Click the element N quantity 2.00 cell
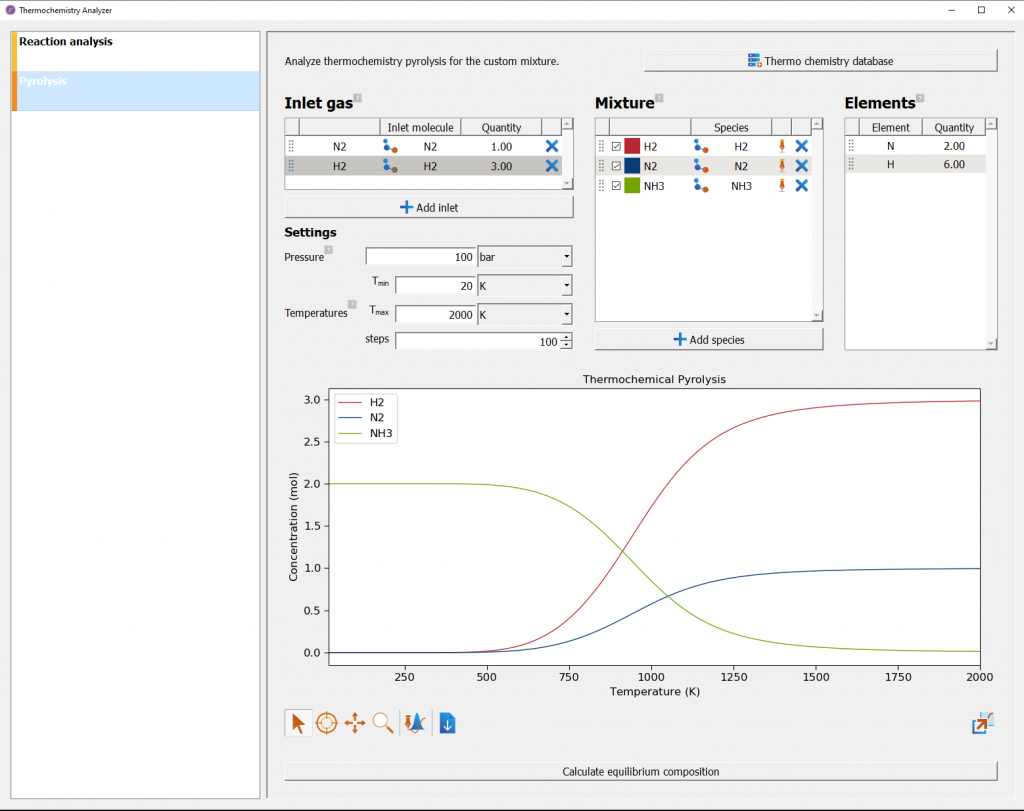The height and width of the screenshot is (811, 1024). tap(953, 146)
